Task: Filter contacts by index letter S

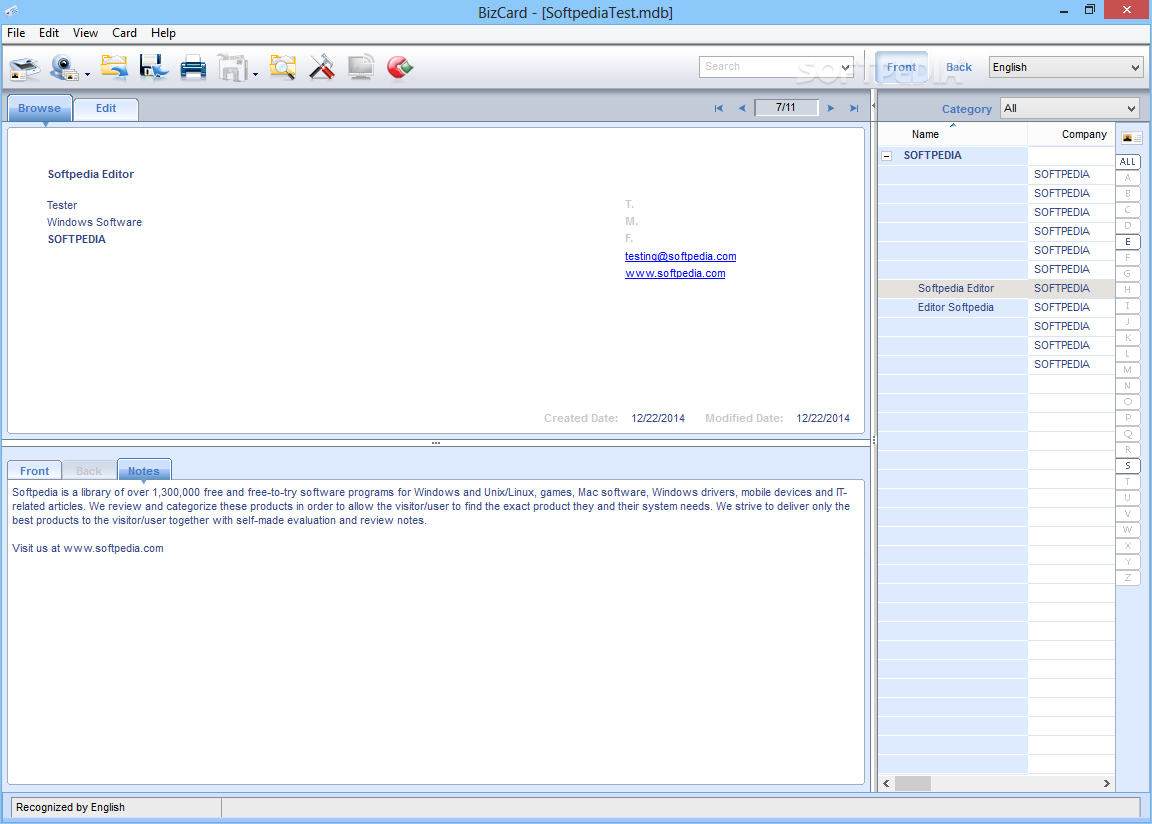Action: point(1128,466)
